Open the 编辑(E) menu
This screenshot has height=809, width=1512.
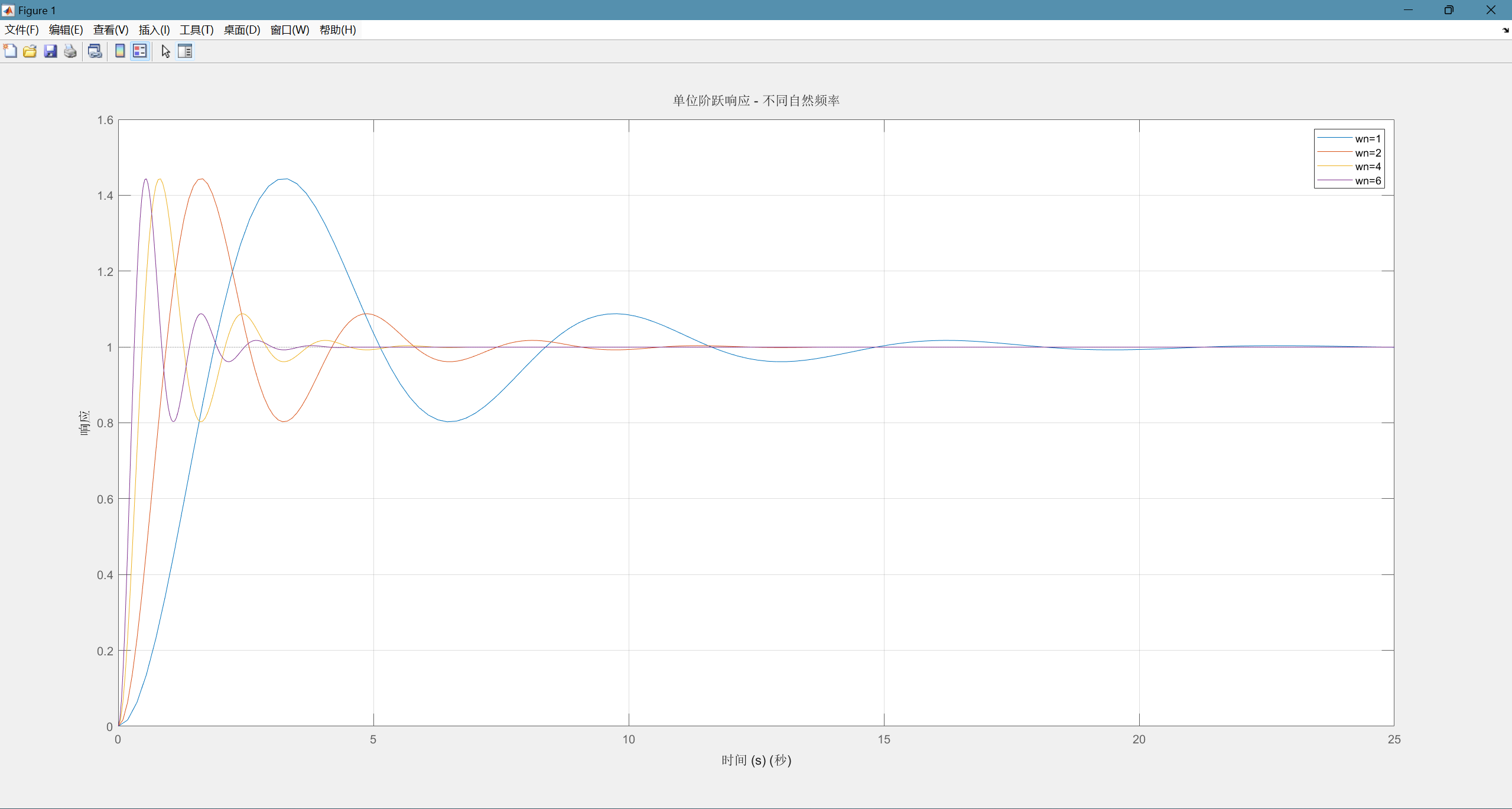66,30
